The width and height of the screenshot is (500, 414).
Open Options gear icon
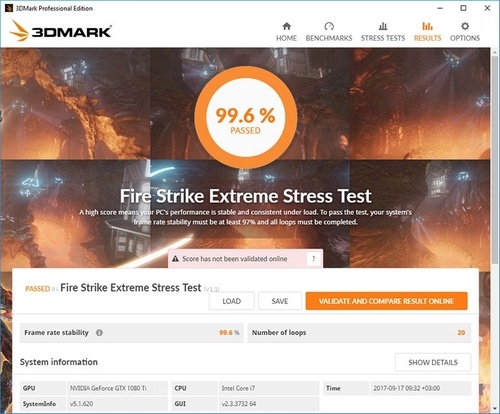(465, 26)
